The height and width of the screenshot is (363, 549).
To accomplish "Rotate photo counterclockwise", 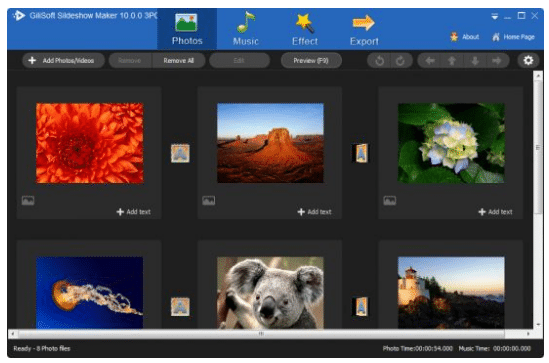I will point(380,61).
